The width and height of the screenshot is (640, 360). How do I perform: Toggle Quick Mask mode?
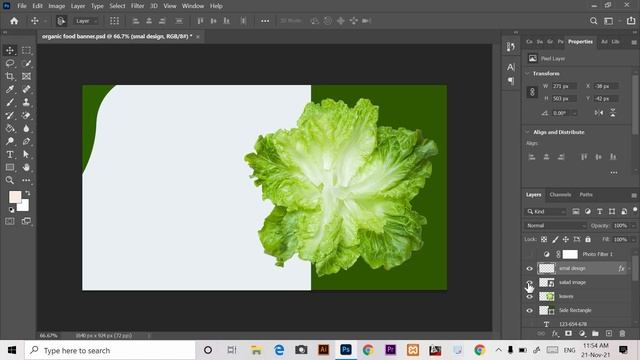pos(10,221)
